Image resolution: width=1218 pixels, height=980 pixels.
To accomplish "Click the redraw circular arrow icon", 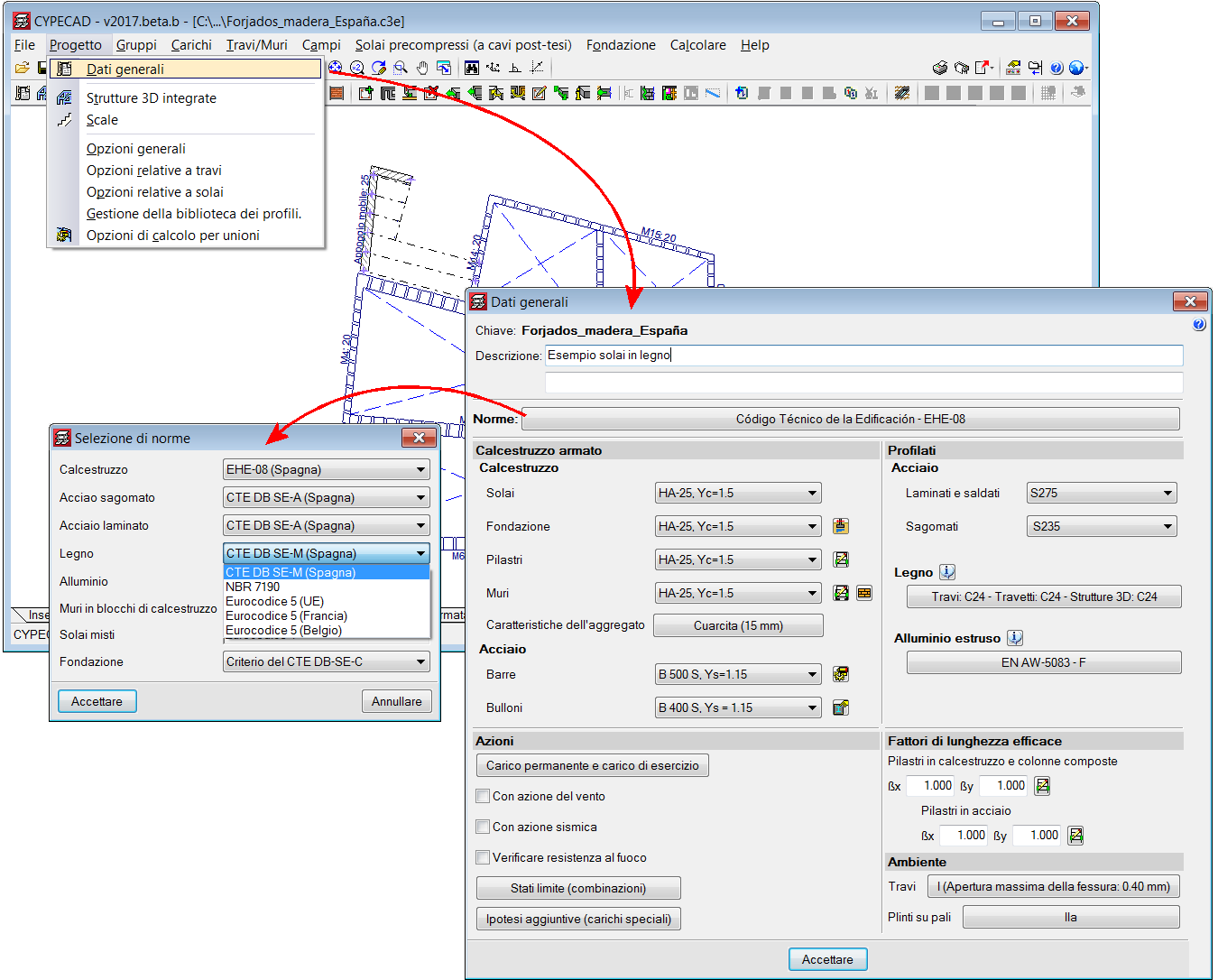I will [x=379, y=68].
